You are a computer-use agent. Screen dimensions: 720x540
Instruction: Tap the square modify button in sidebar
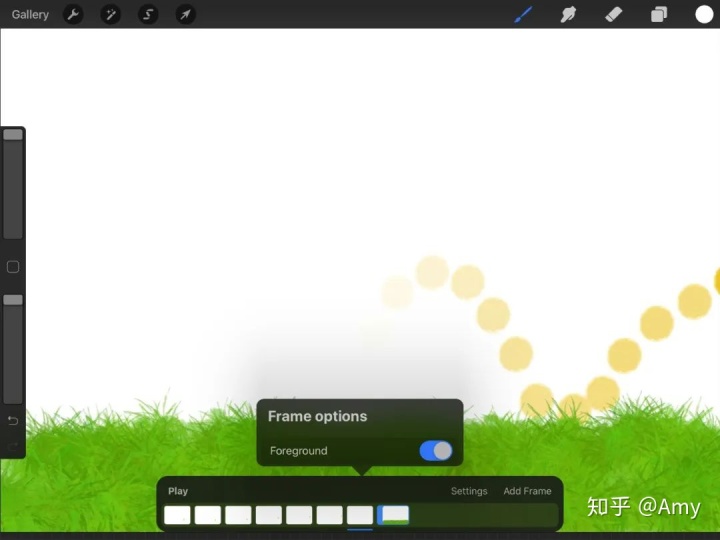(13, 267)
